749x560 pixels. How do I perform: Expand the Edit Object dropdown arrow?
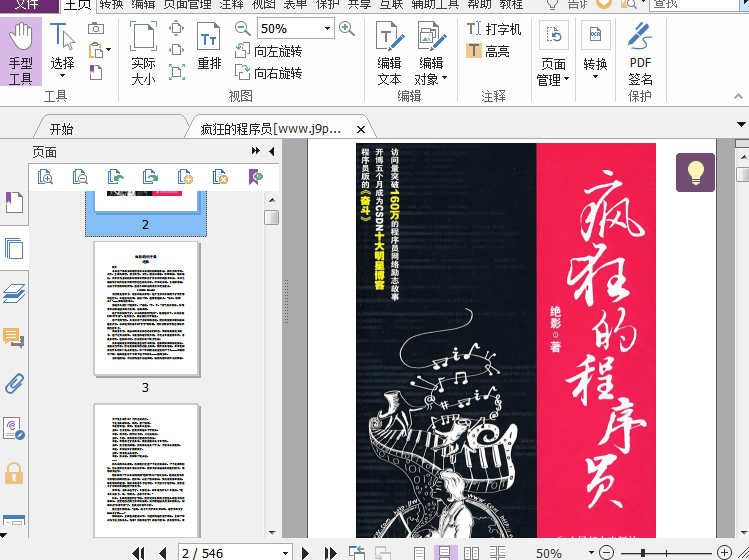pos(445,78)
